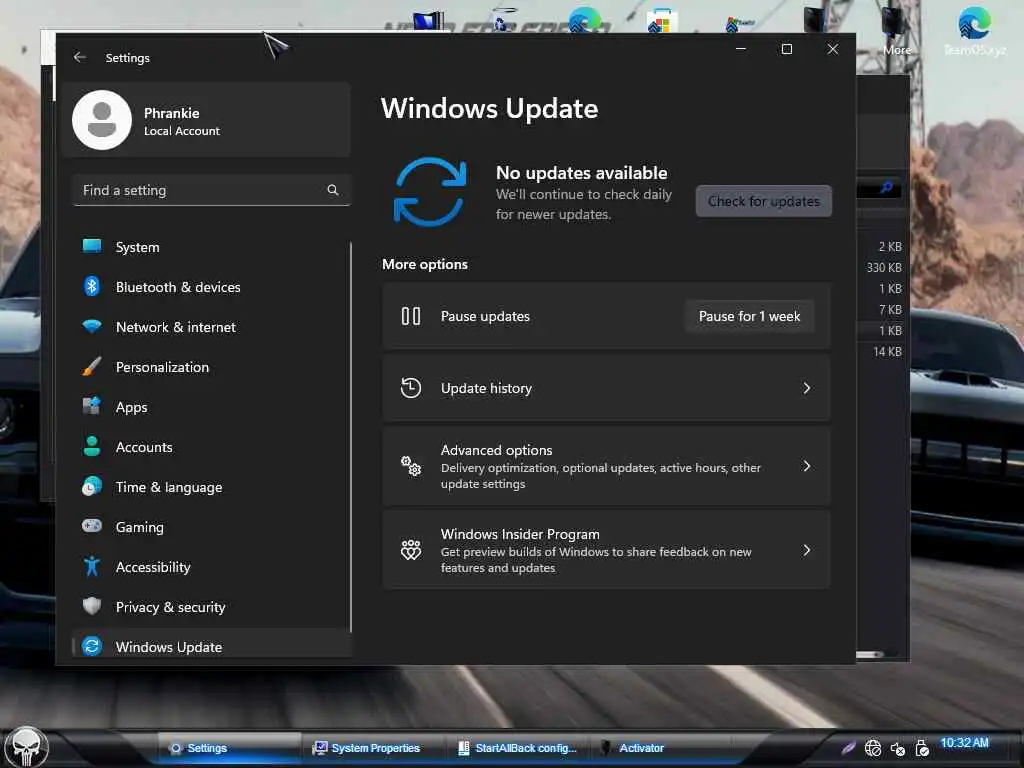Image resolution: width=1024 pixels, height=768 pixels.
Task: Click the taskbar clock 10:32 AM
Action: pos(964,743)
